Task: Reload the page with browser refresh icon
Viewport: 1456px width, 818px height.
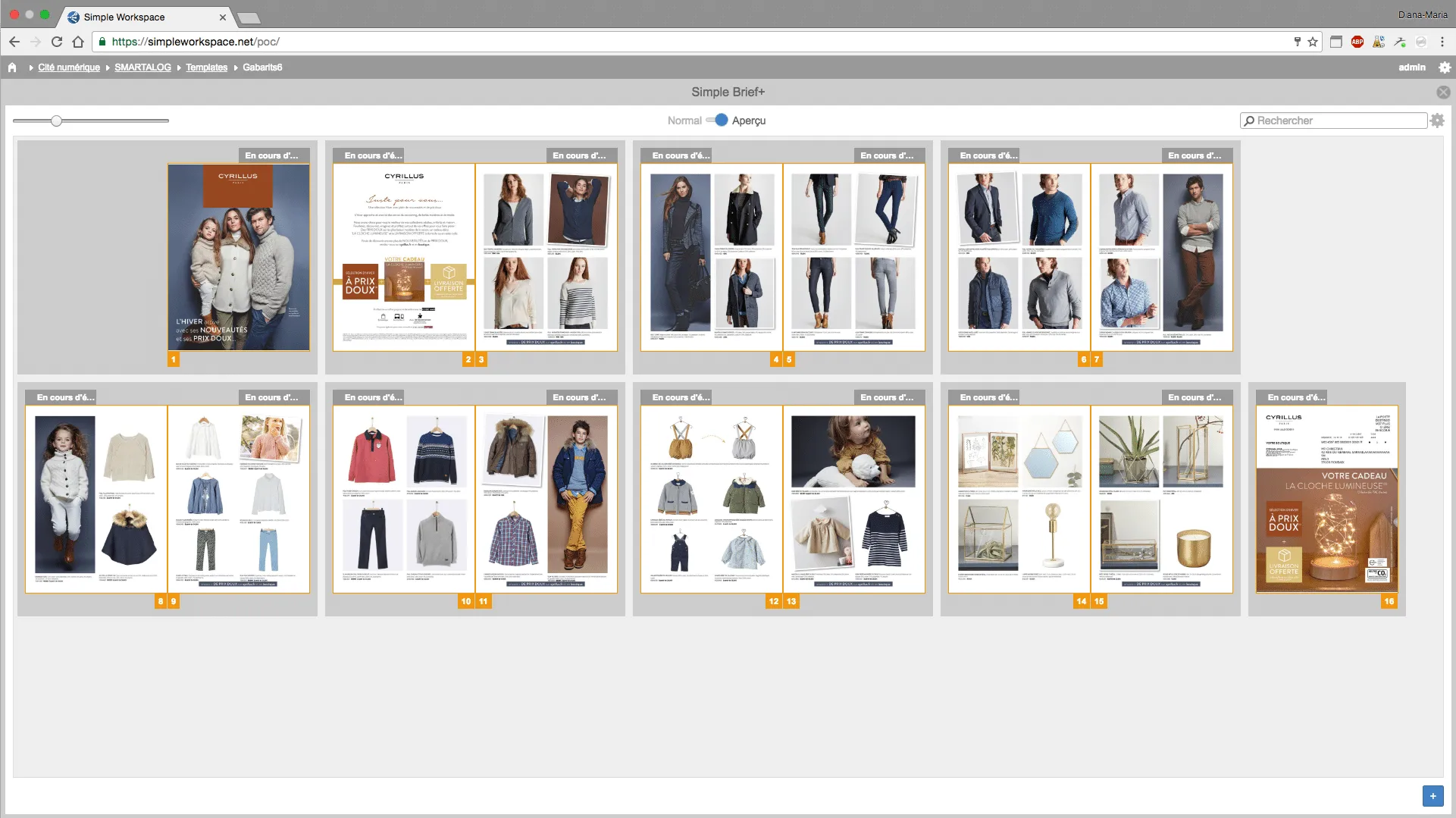Action: 57,42
